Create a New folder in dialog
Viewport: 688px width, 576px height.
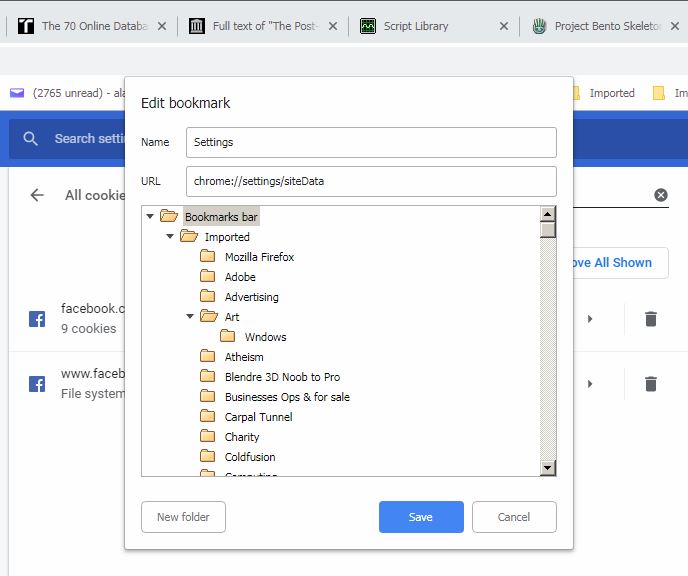[x=183, y=517]
